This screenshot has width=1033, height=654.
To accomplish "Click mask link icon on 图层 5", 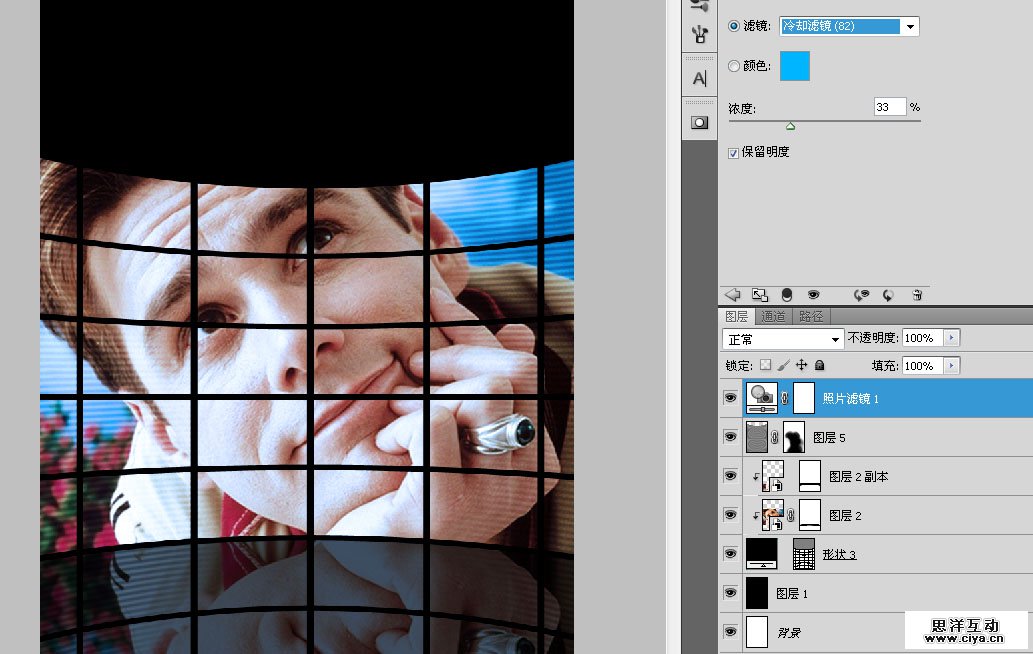I will point(775,437).
